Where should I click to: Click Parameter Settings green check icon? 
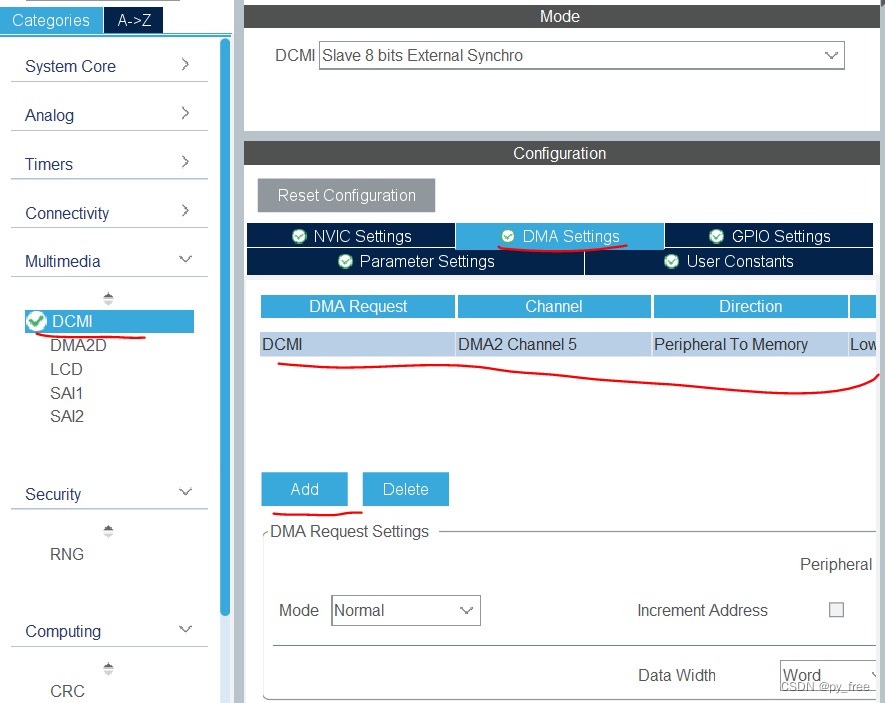(345, 261)
